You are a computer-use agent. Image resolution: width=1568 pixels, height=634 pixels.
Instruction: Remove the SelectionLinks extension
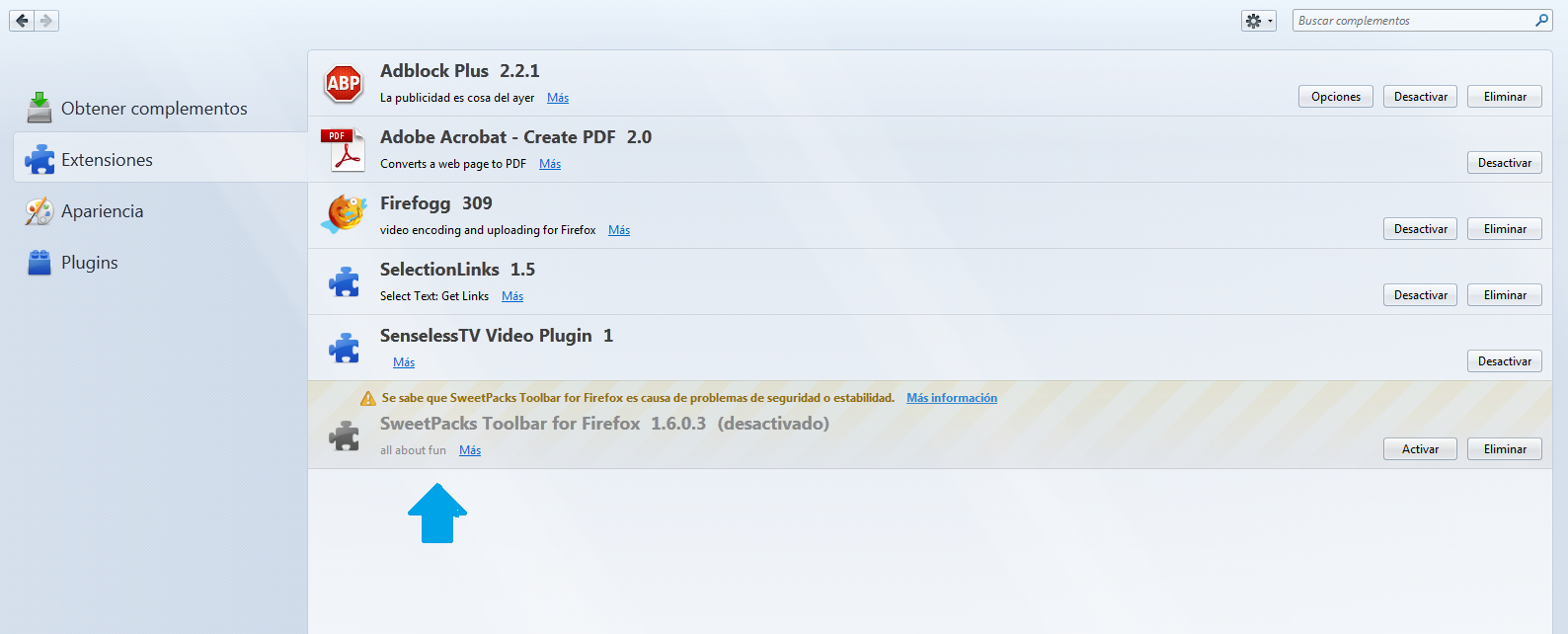pos(1504,295)
